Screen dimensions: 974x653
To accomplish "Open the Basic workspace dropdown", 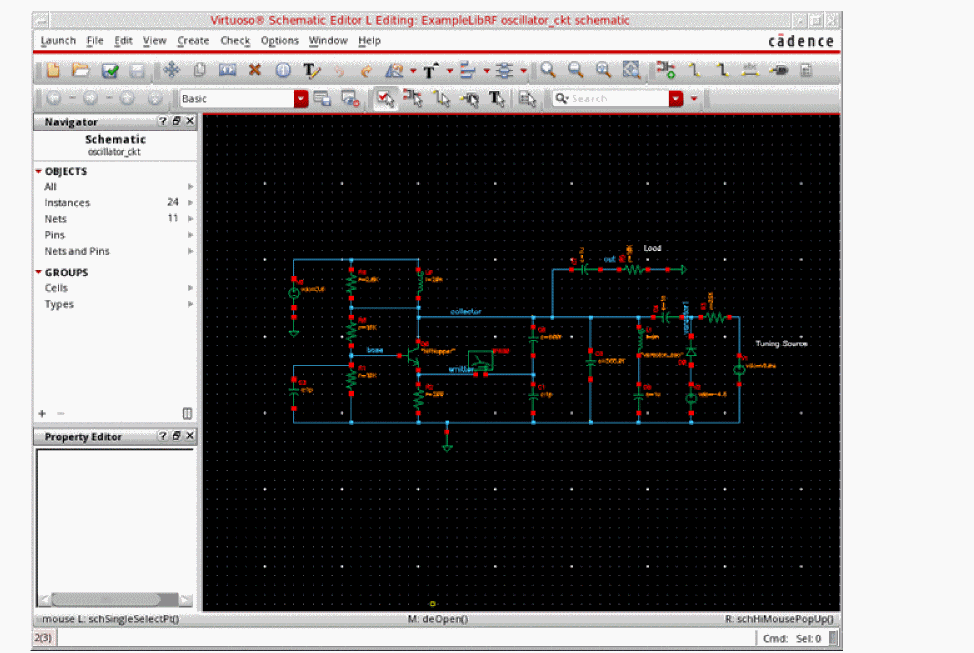I will pyautogui.click(x=300, y=99).
